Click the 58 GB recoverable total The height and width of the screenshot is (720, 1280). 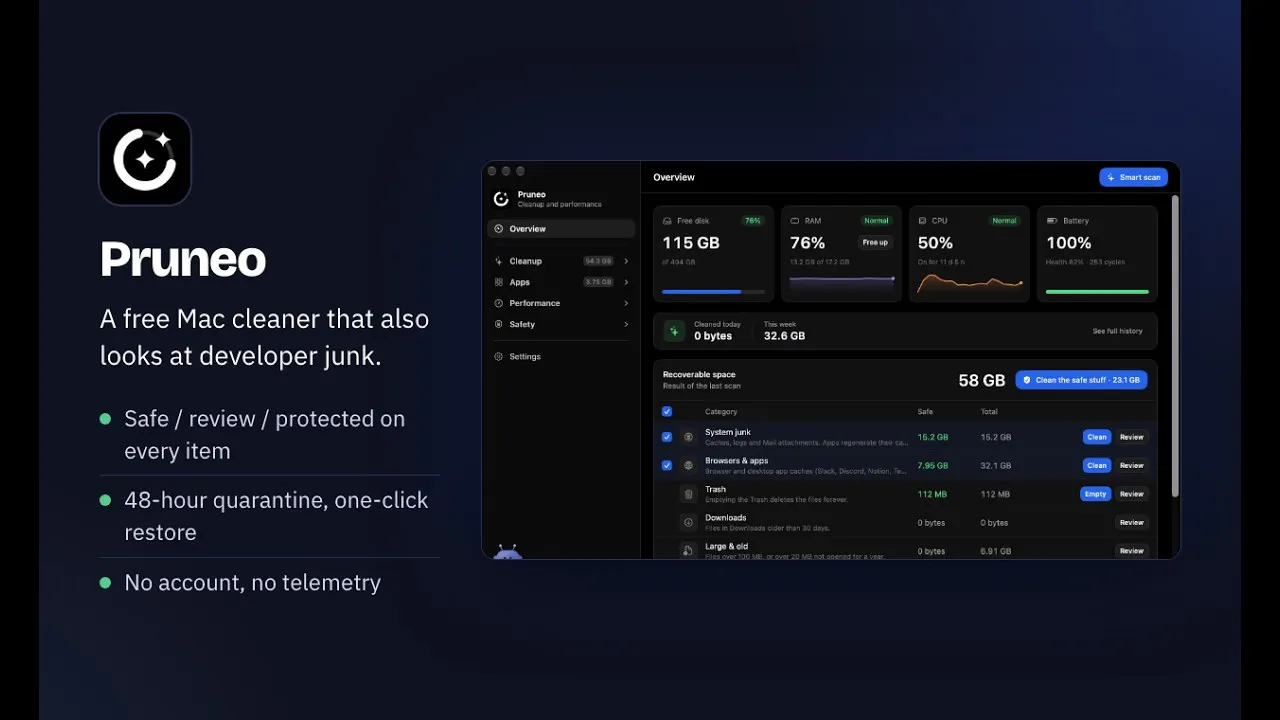coord(982,381)
